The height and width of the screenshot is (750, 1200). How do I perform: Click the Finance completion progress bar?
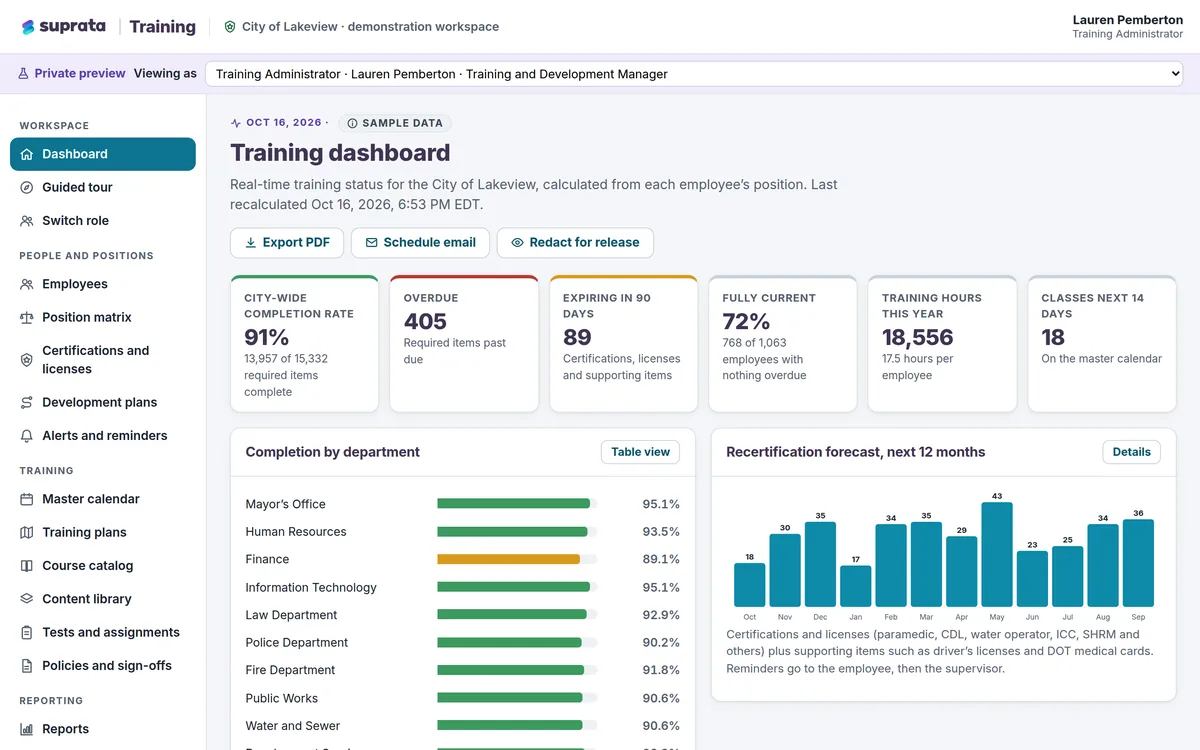517,559
